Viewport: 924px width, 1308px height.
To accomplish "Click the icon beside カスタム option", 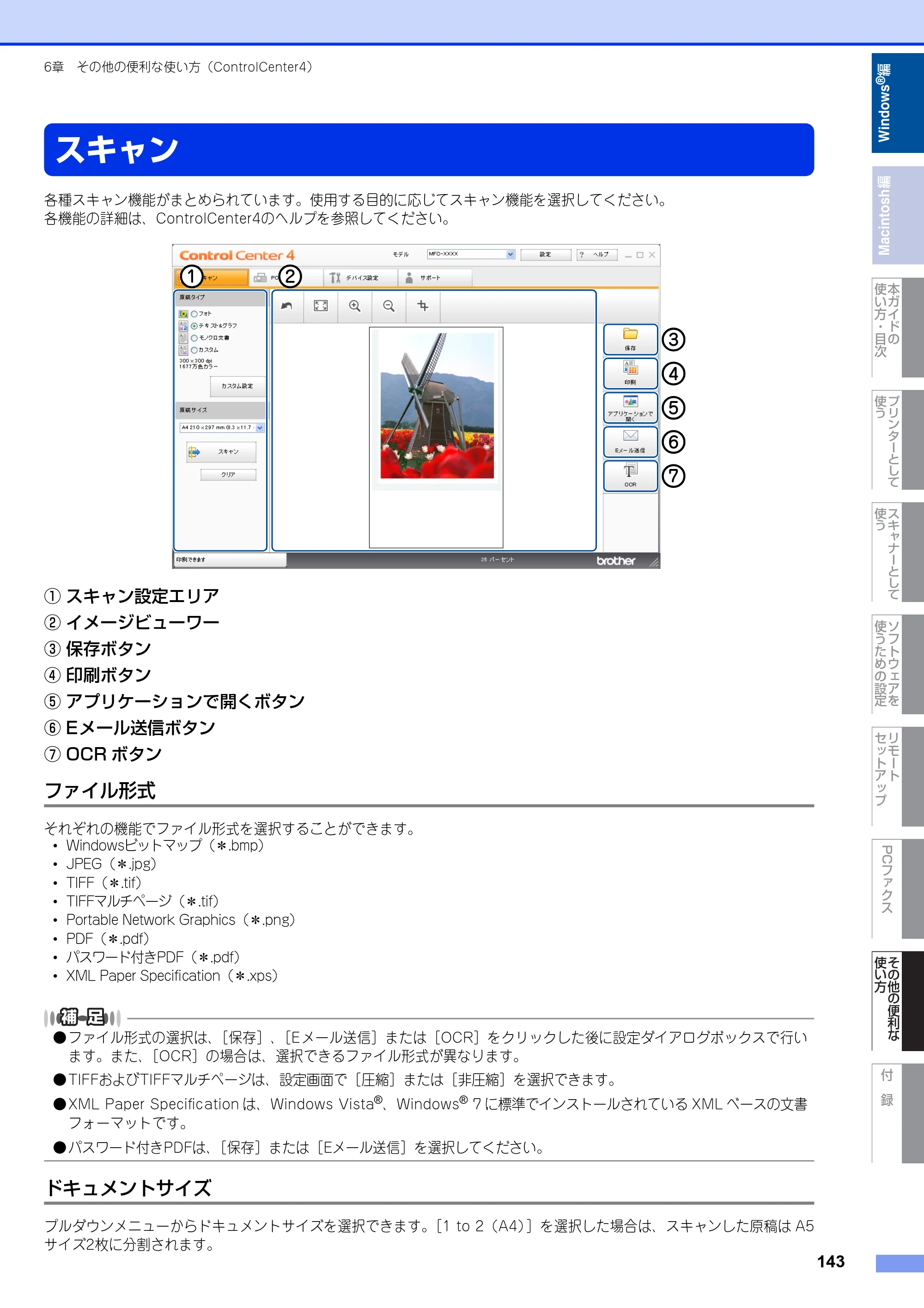I will coord(183,350).
